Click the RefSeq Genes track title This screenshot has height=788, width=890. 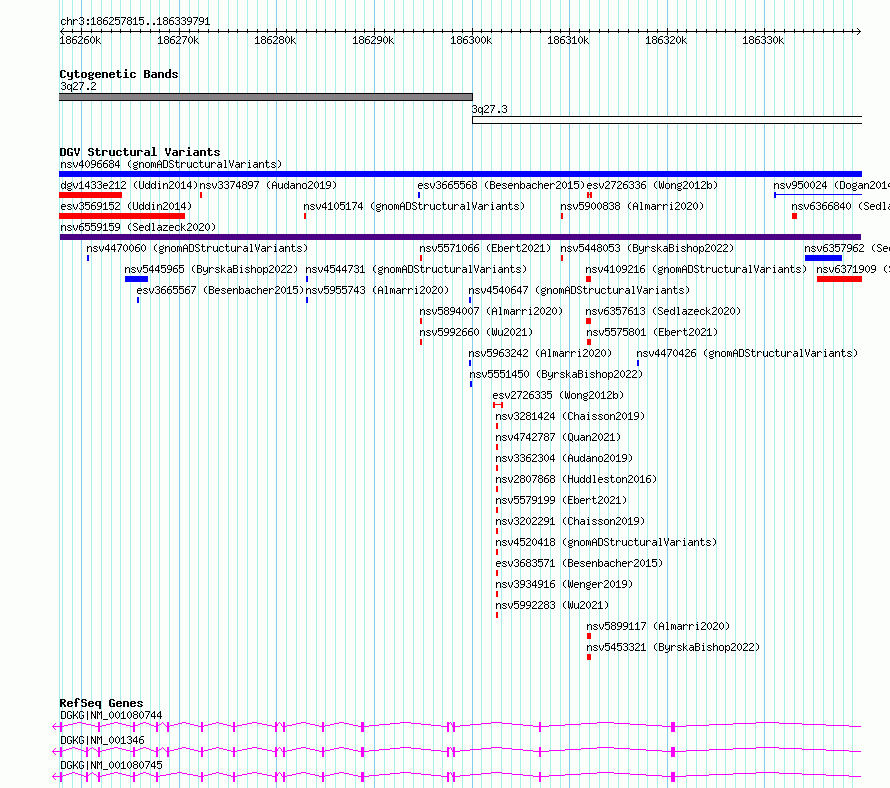(x=101, y=703)
